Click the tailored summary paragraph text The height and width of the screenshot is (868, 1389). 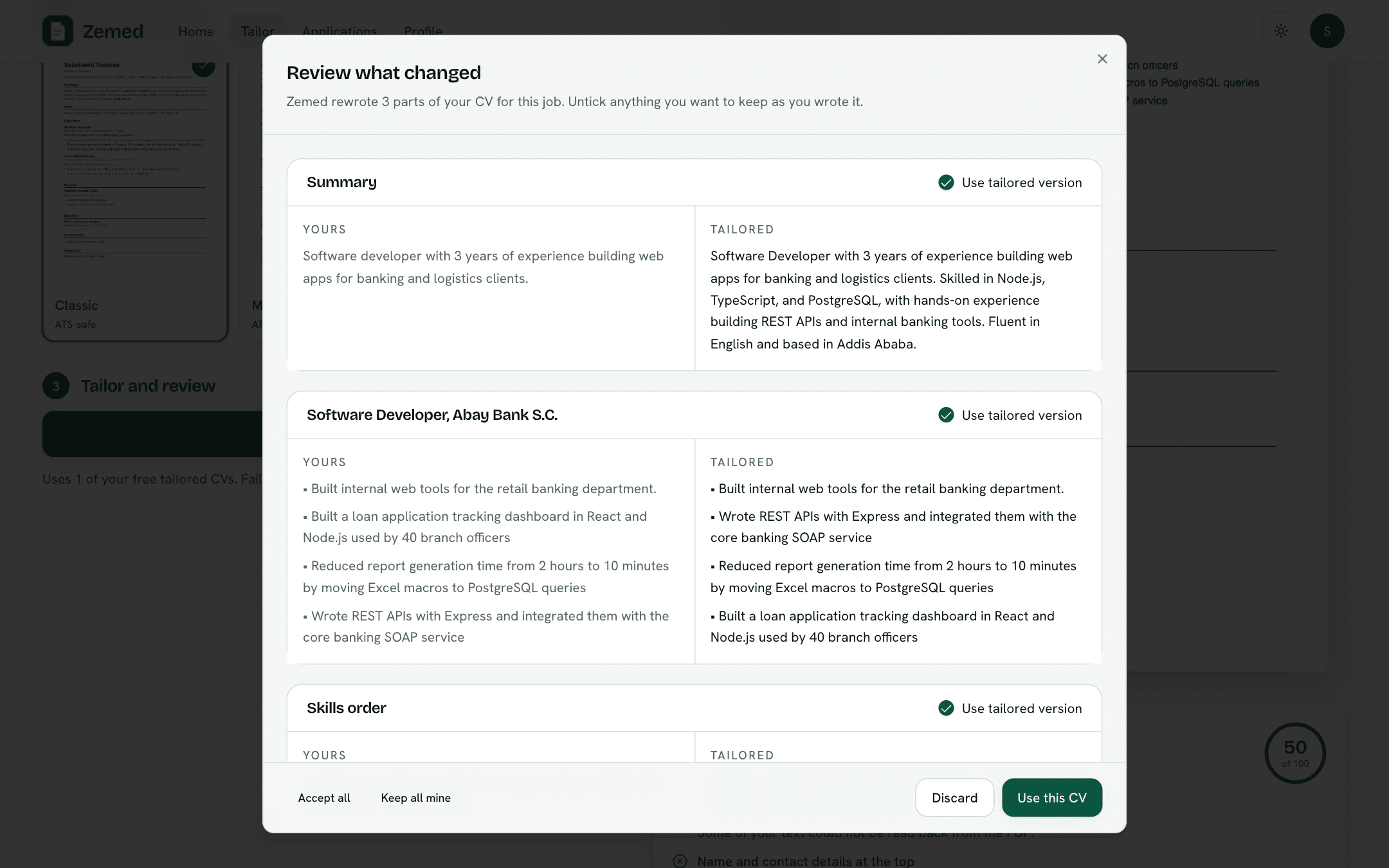click(x=891, y=300)
